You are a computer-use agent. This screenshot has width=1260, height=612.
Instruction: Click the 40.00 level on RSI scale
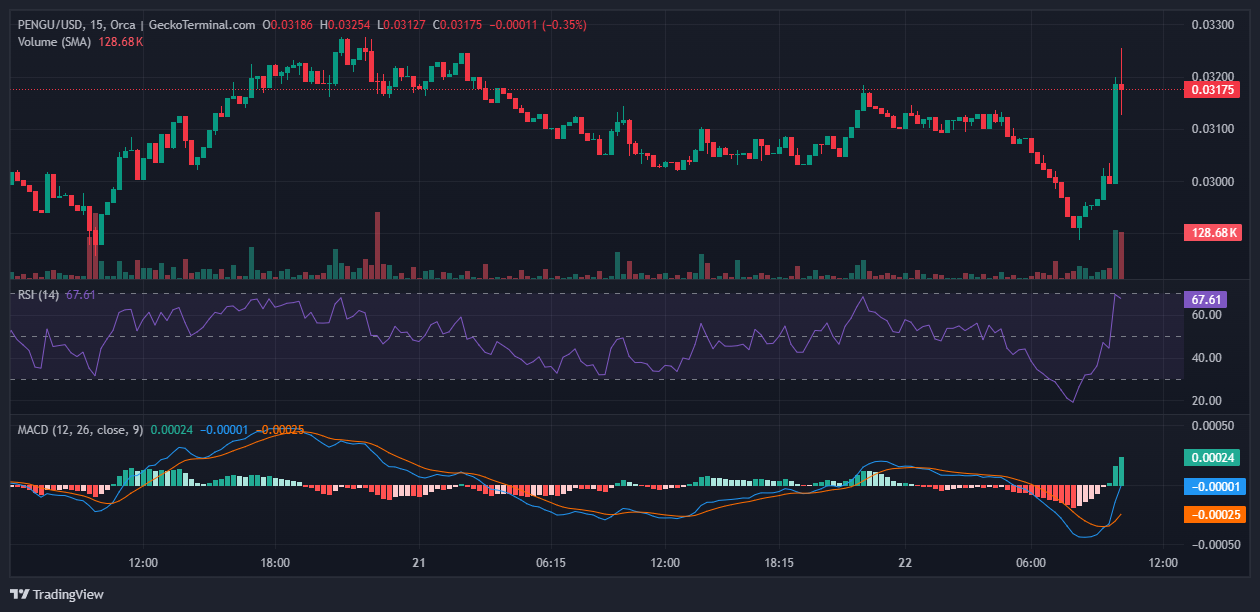1205,358
